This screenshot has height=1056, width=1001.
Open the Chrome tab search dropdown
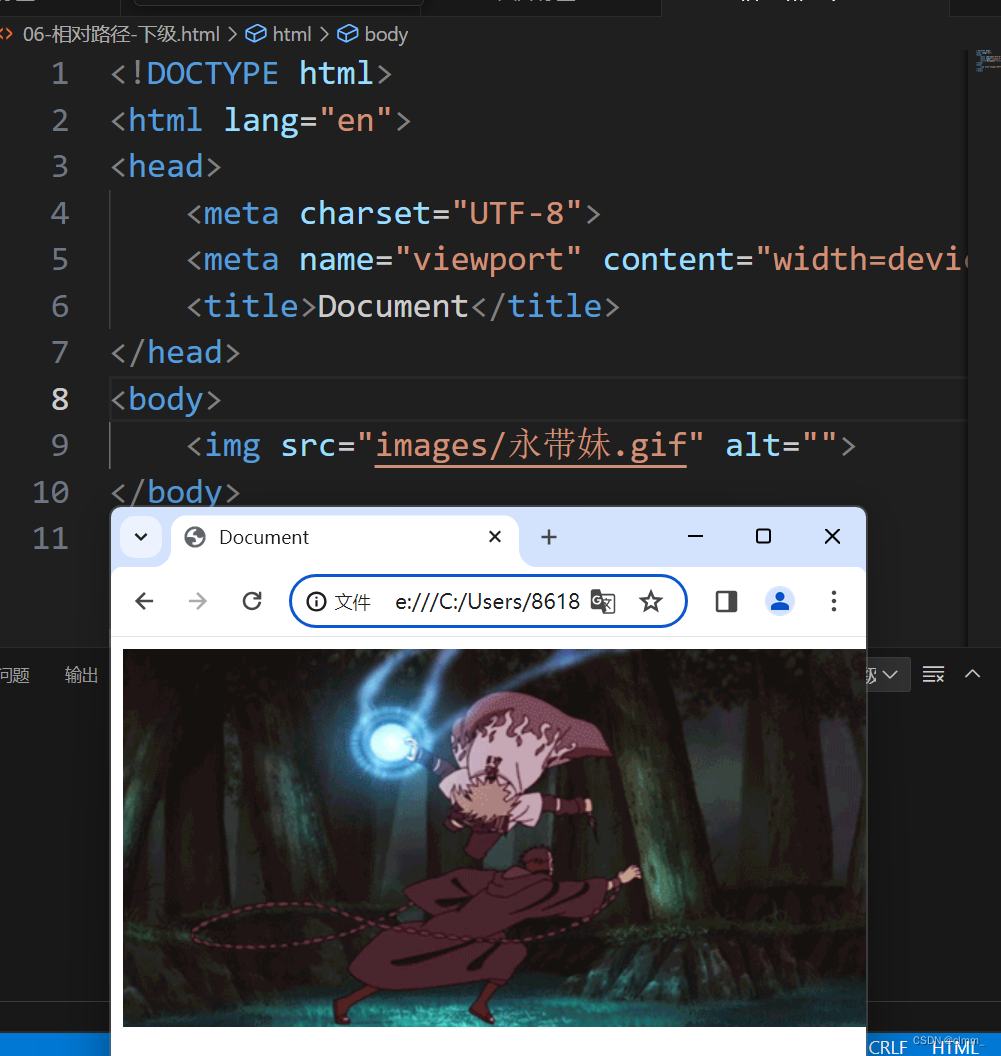tap(141, 537)
